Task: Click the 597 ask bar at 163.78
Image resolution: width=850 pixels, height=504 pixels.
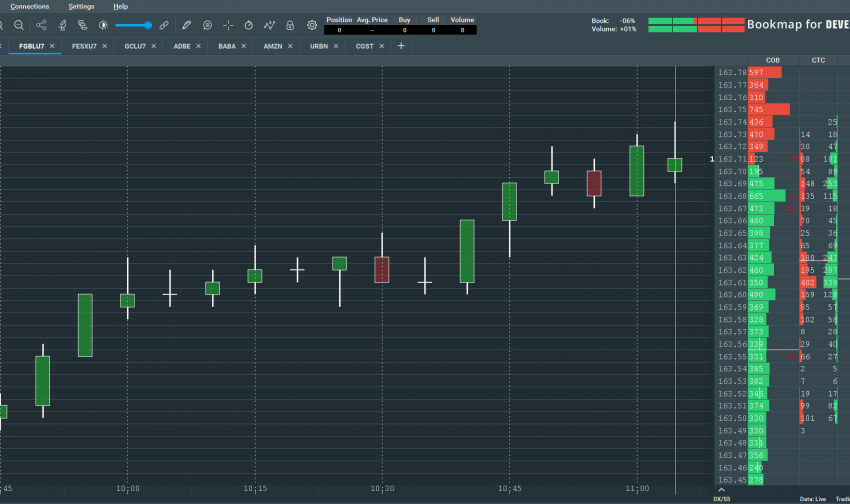Action: [765, 72]
